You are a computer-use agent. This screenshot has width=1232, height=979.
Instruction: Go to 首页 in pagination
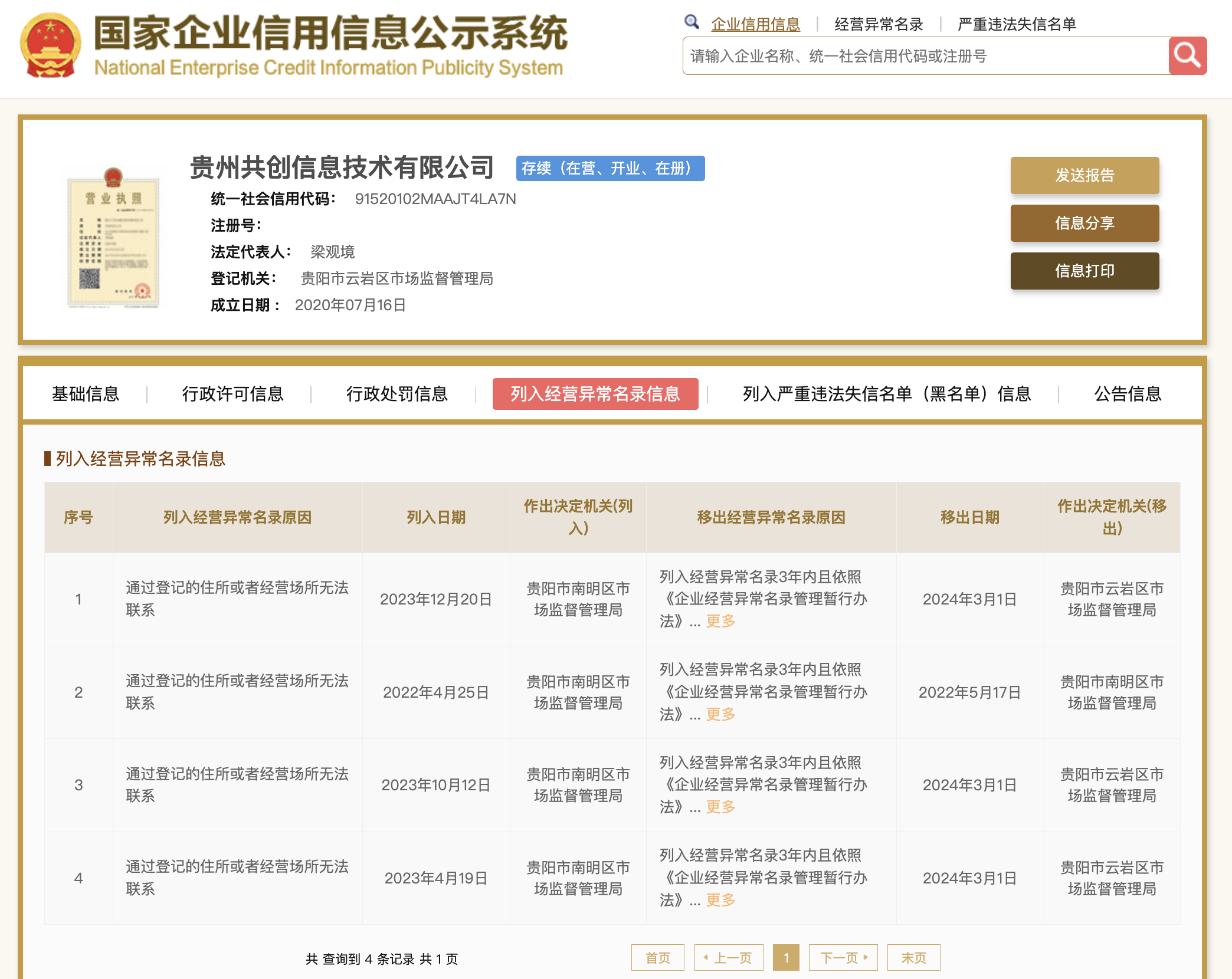click(658, 958)
